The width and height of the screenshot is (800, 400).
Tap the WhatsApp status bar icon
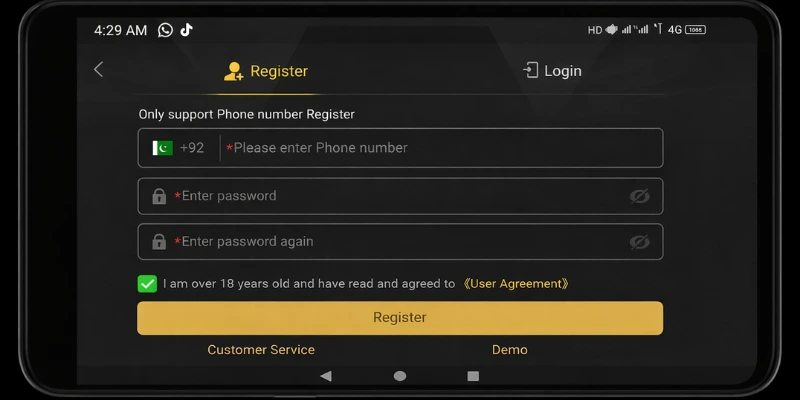pyautogui.click(x=165, y=30)
